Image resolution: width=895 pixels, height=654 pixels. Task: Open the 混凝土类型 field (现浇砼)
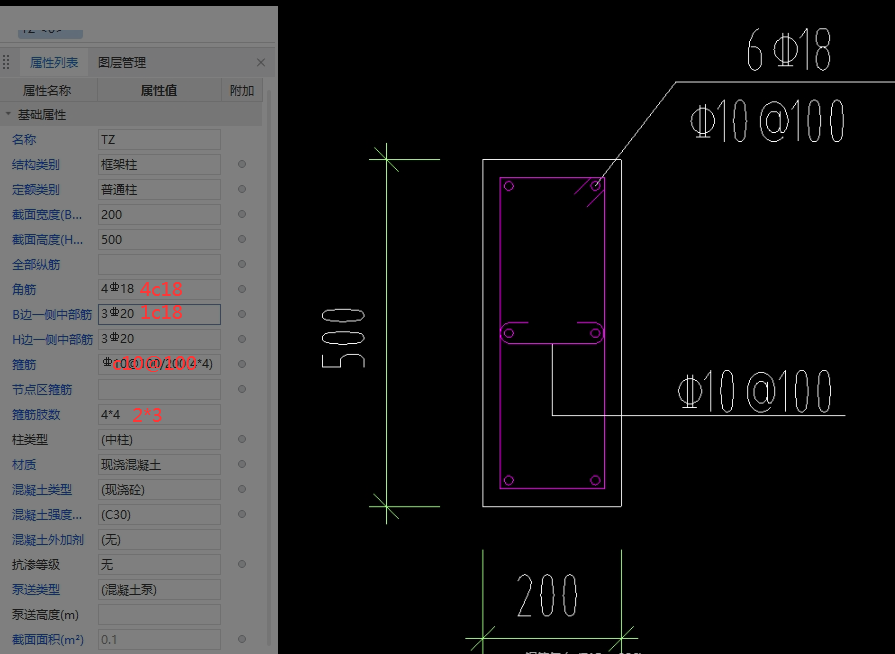(x=159, y=490)
